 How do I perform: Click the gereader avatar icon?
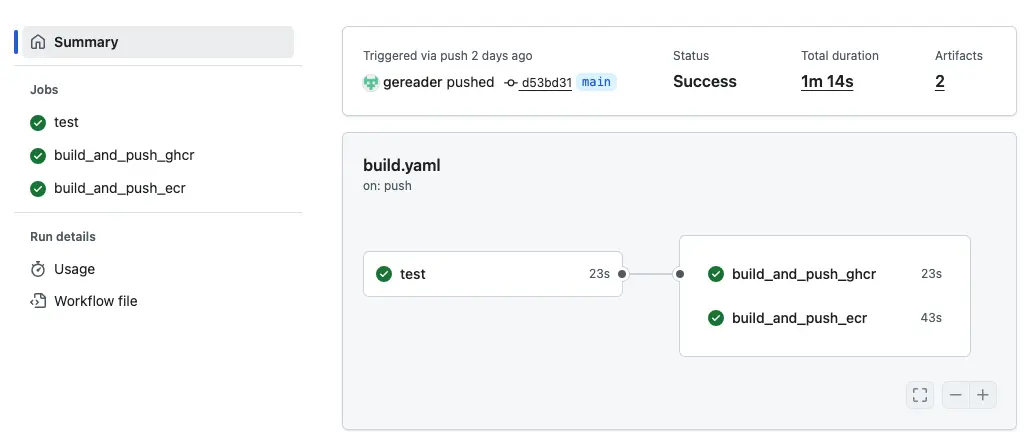371,82
